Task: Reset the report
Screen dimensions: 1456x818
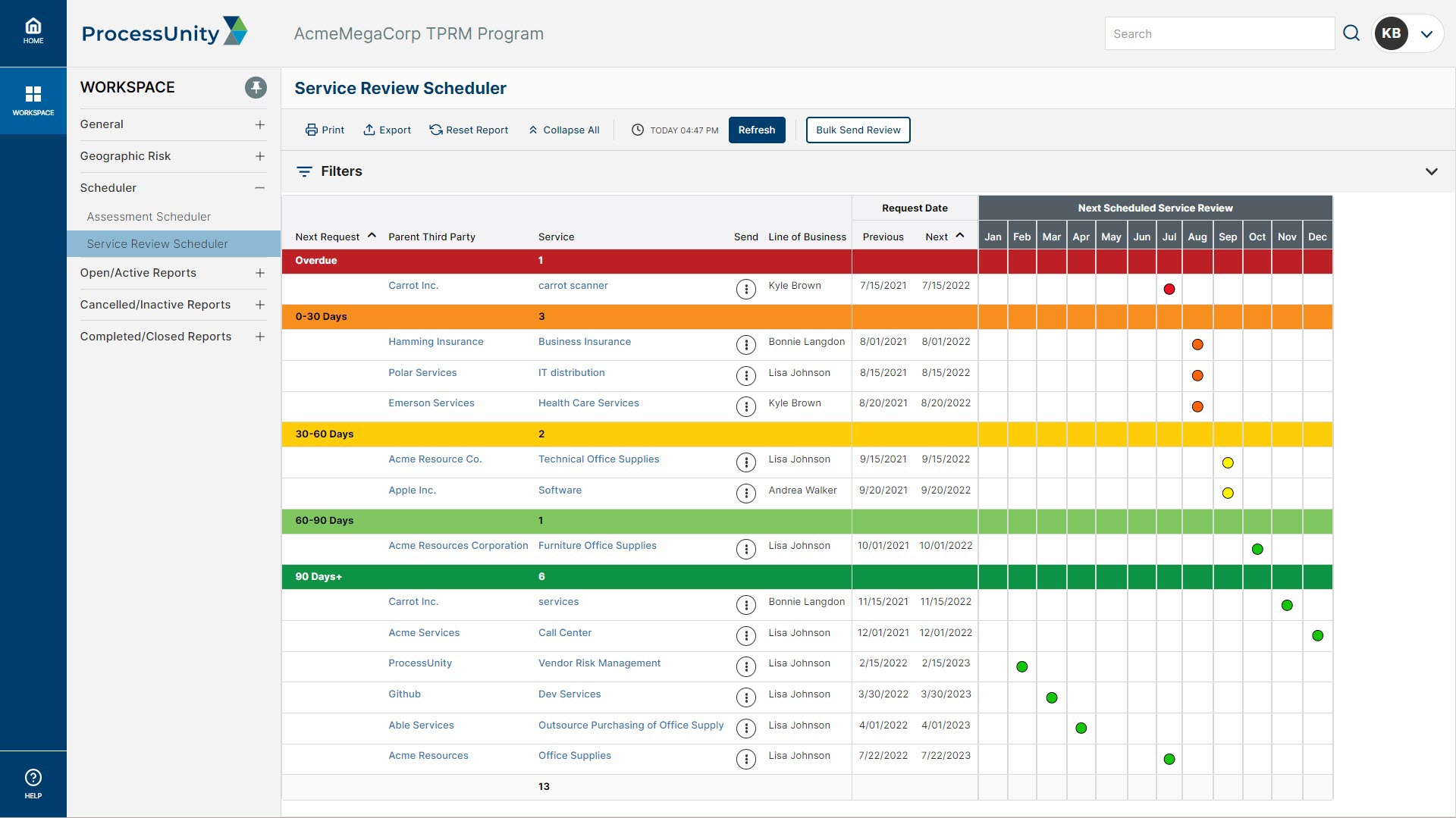Action: [x=469, y=130]
